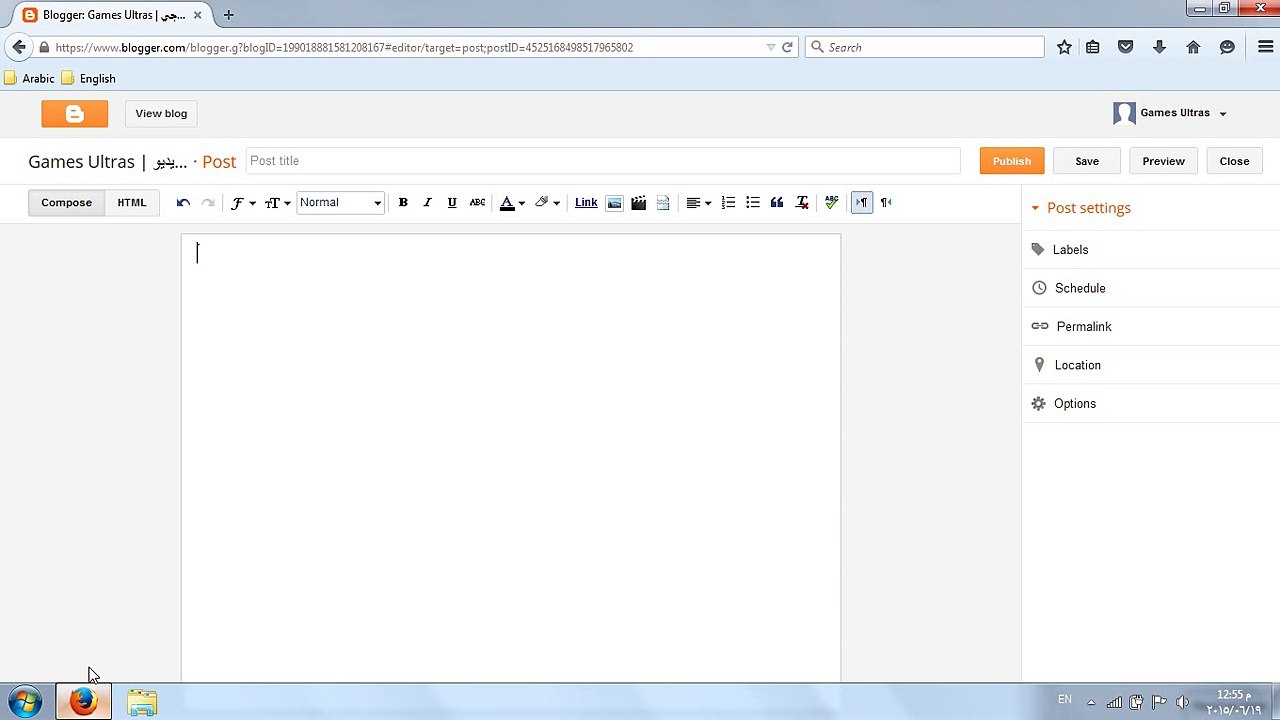Show the bookmarks list menu

[1093, 47]
